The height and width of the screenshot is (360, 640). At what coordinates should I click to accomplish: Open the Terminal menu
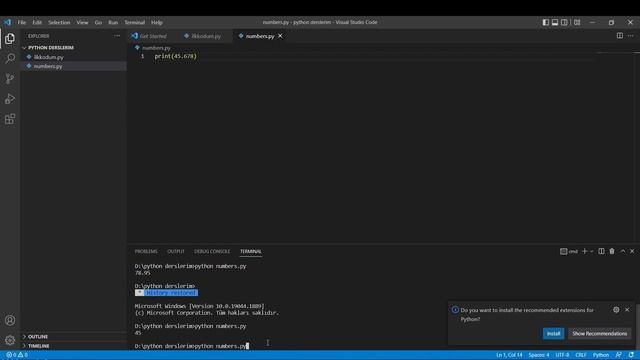[135, 22]
